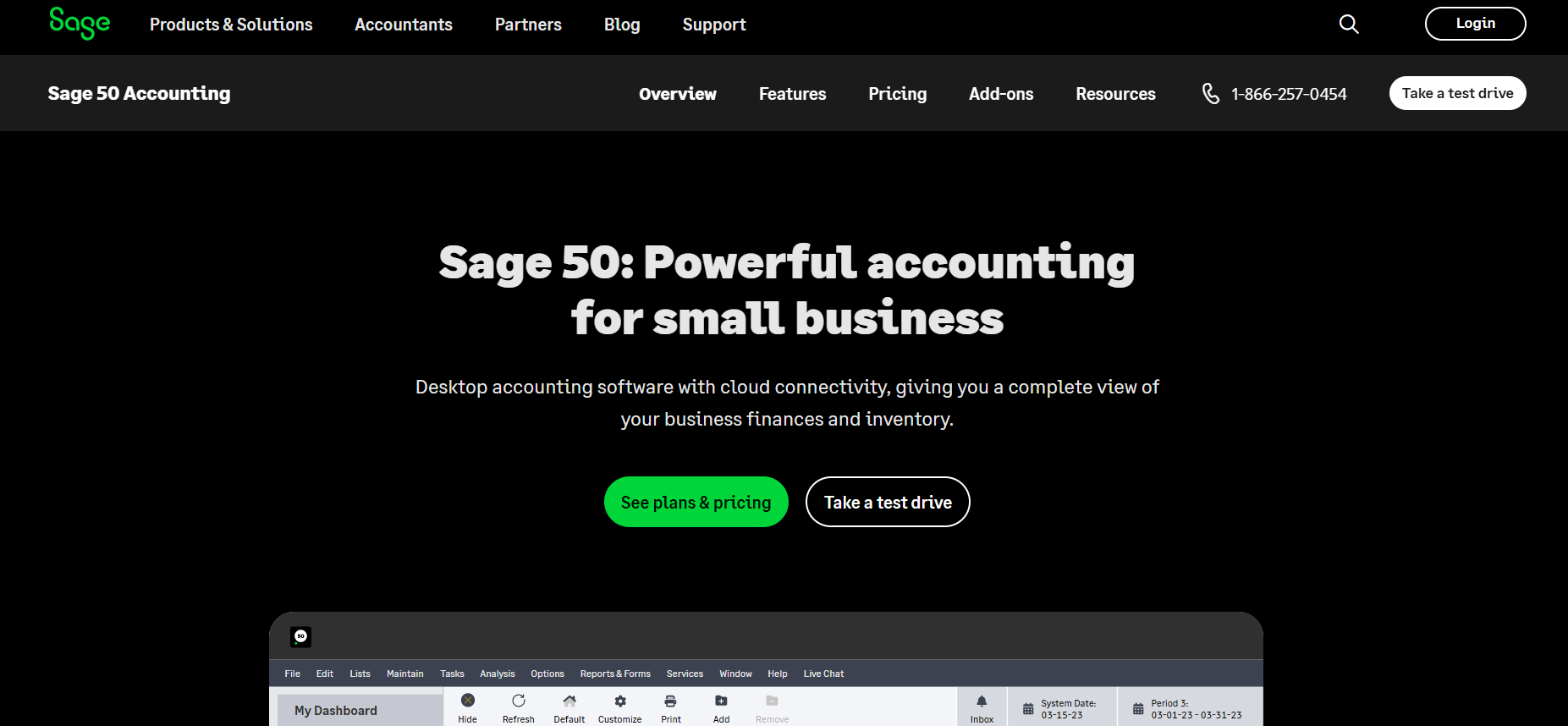Click the Hide icon in the dashboard toolbar
The height and width of the screenshot is (726, 1568).
point(468,701)
